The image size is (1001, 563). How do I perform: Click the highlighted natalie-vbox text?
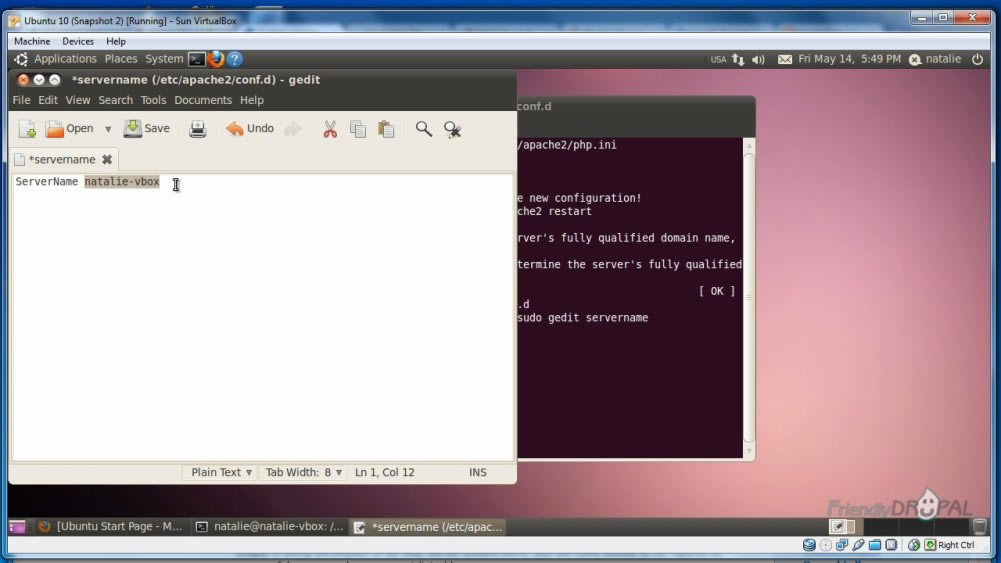coord(122,182)
